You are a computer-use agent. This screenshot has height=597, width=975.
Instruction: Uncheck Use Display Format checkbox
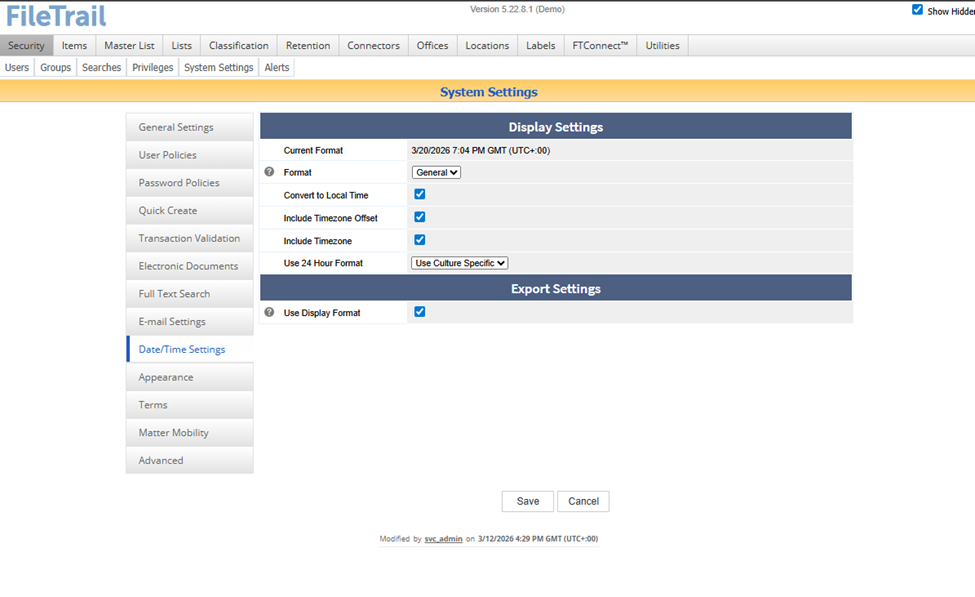pos(420,312)
